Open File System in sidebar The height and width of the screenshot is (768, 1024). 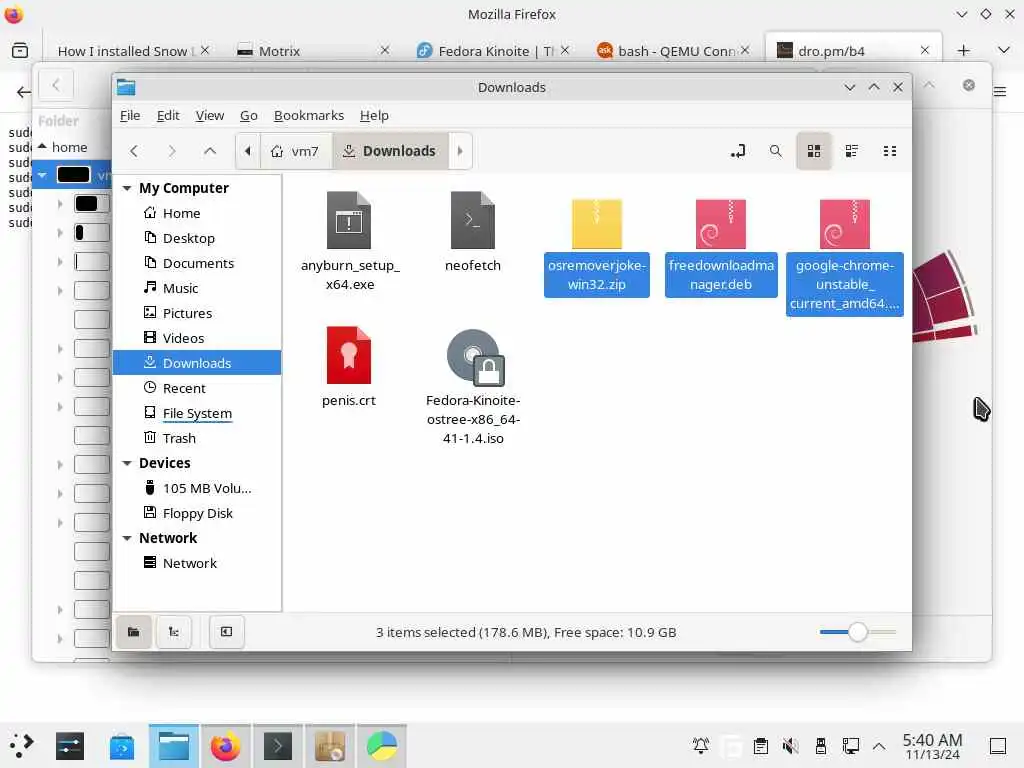coord(197,413)
